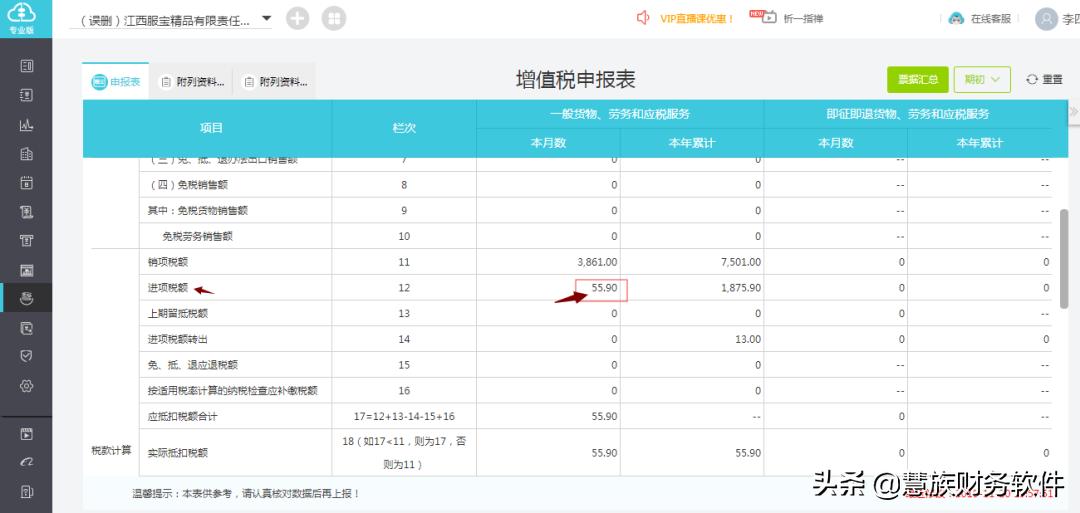The image size is (1080, 513).
Task: Click the 温馨提示 notice text
Action: (245, 493)
